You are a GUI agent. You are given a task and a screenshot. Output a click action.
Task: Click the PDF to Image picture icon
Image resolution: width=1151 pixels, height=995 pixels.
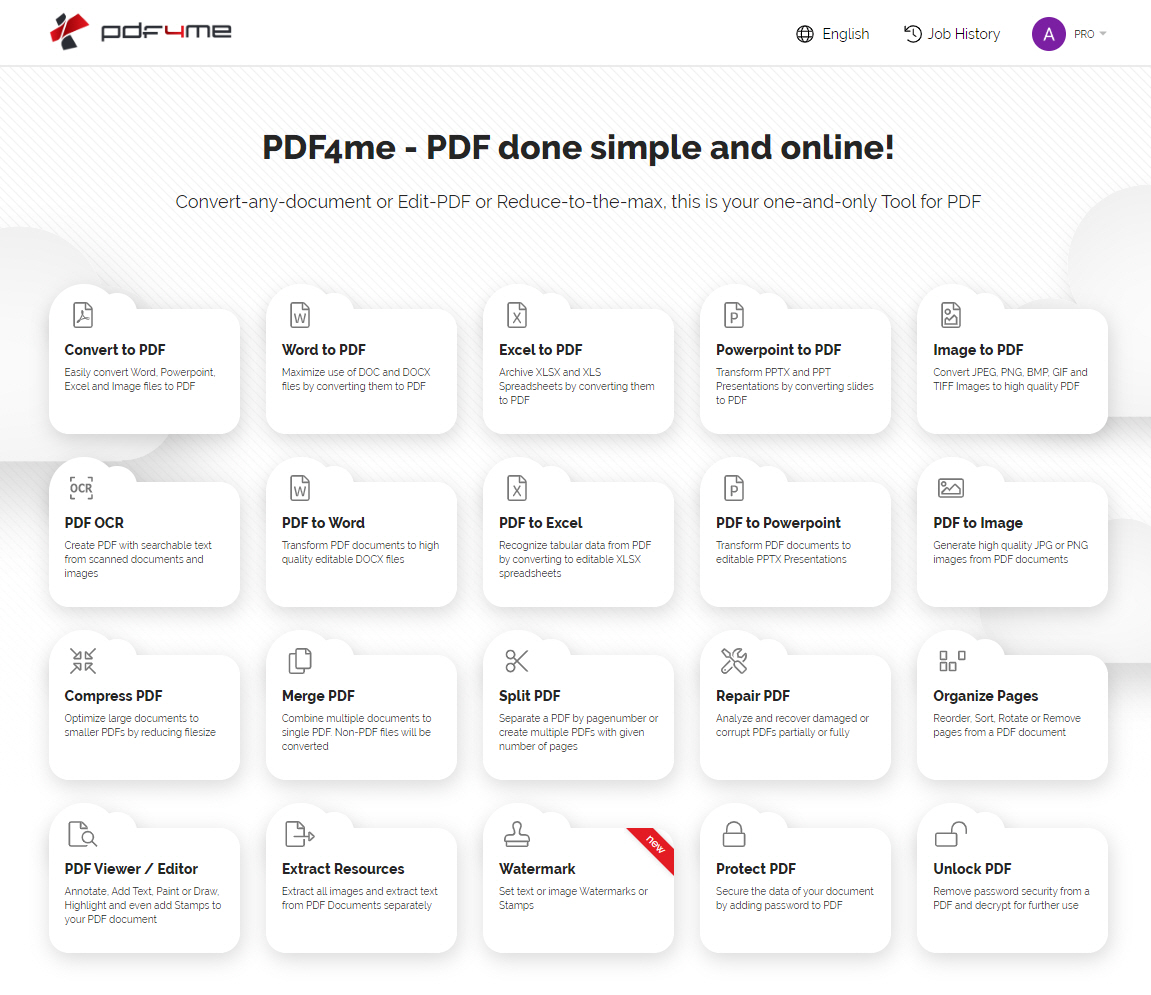947,487
